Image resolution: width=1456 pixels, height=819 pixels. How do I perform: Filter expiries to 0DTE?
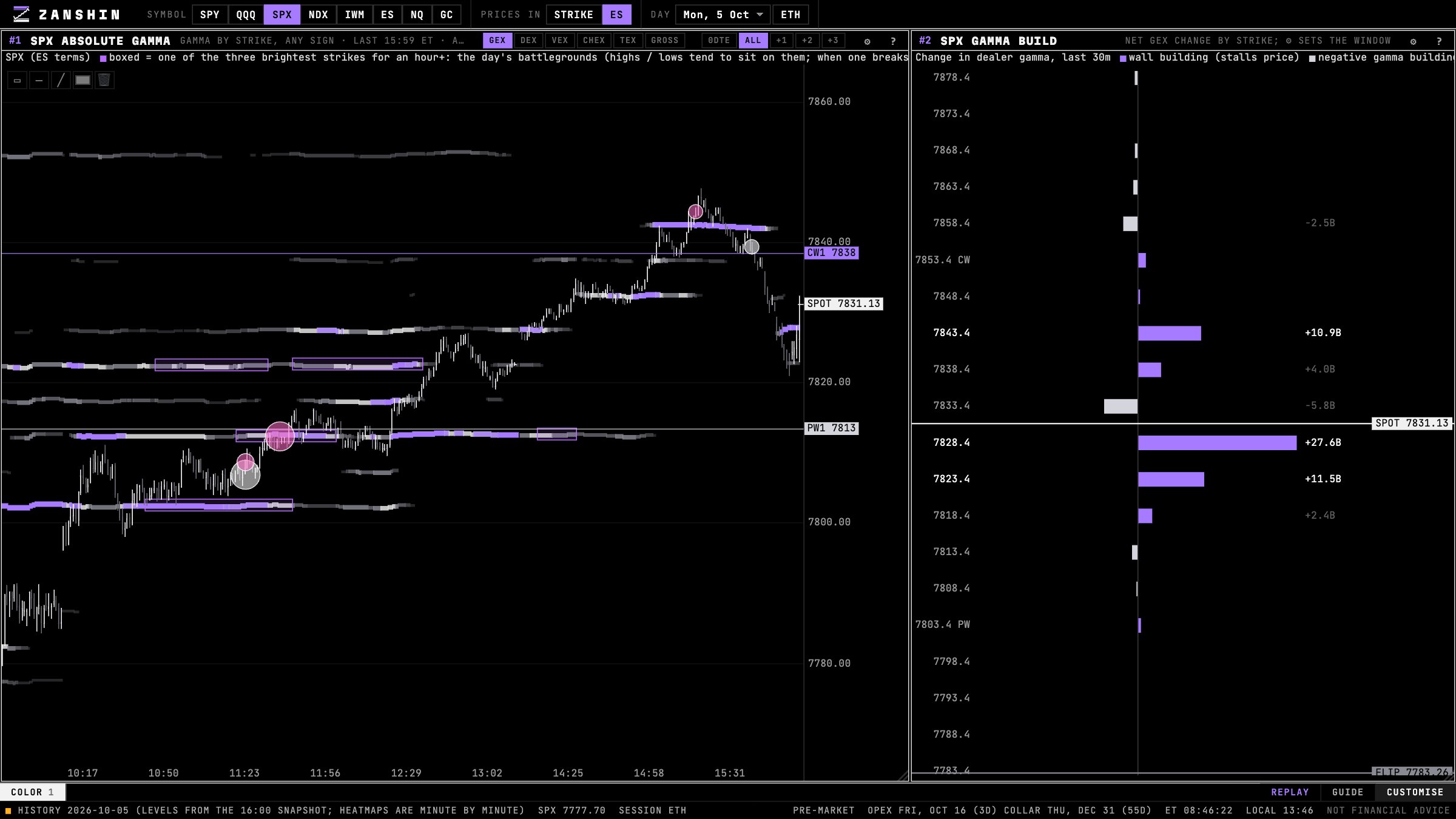[719, 41]
